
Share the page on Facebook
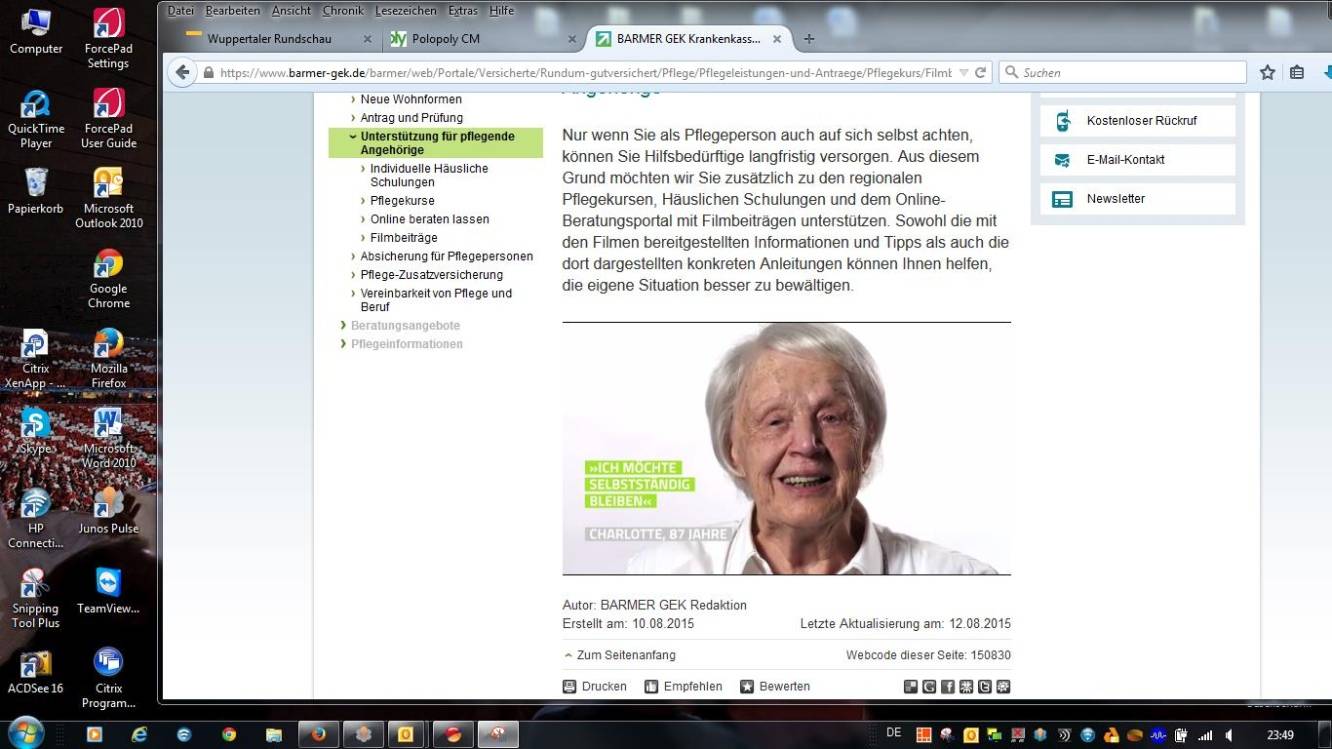click(x=947, y=686)
